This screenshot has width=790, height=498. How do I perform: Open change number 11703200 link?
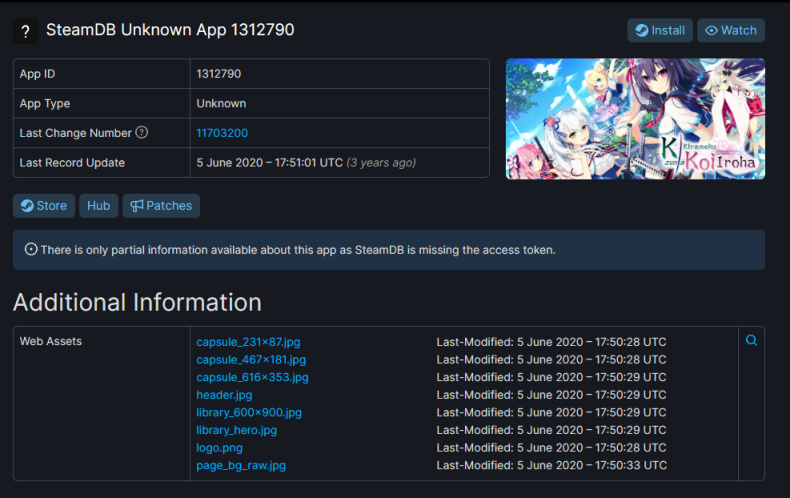[222, 133]
